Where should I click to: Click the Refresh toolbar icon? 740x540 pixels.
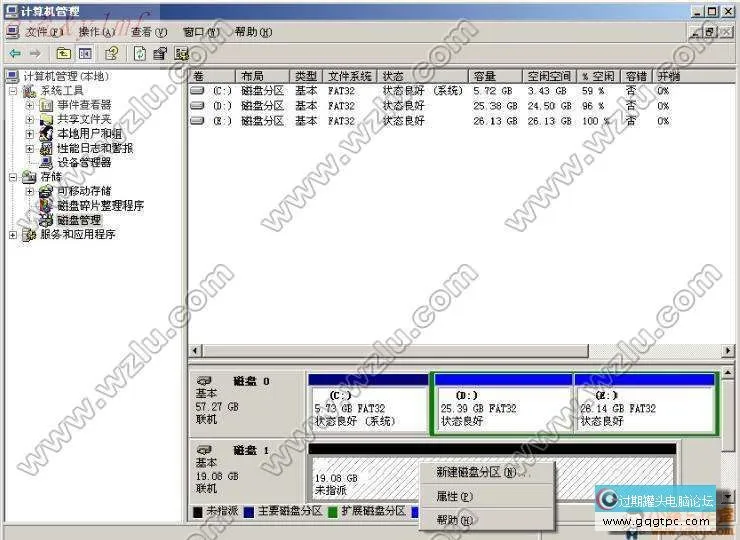click(140, 53)
